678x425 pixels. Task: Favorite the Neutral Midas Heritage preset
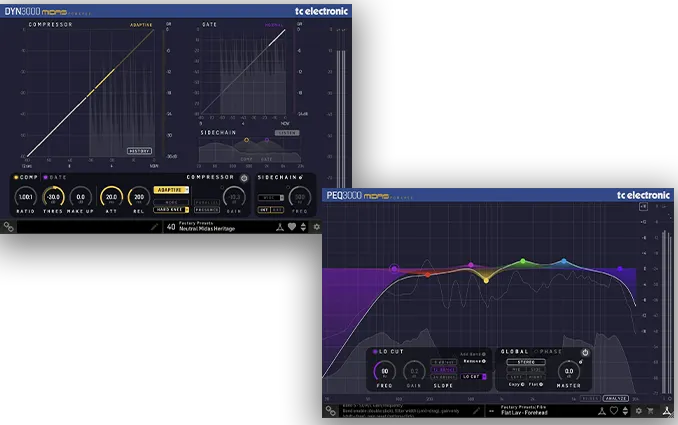(292, 227)
